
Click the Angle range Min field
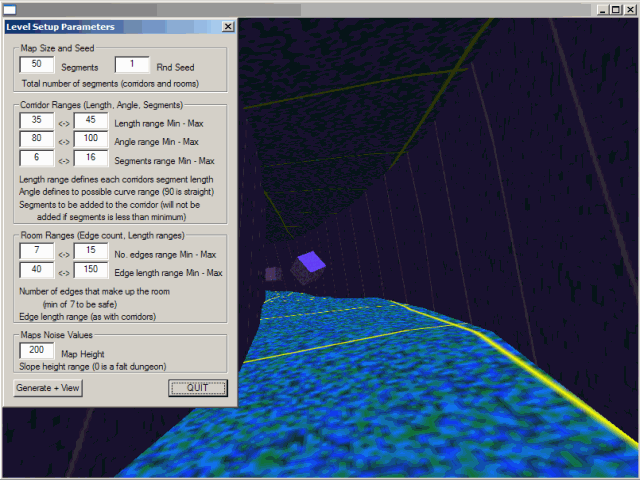[x=37, y=139]
